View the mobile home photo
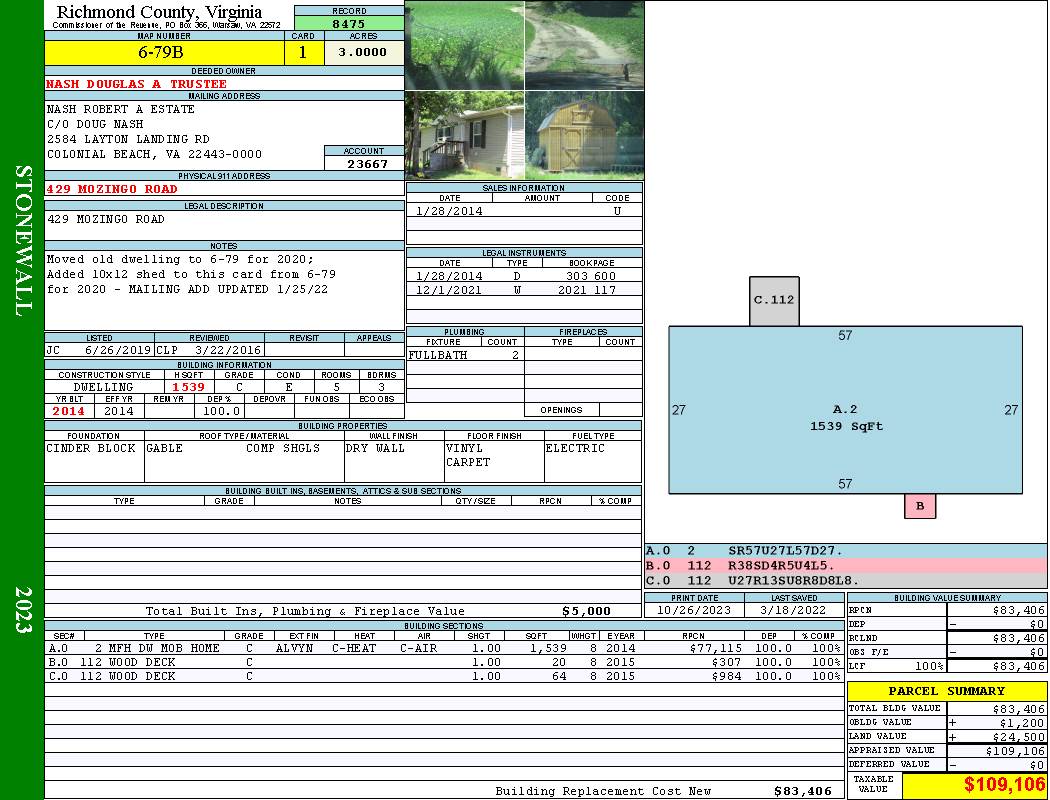 tap(464, 135)
